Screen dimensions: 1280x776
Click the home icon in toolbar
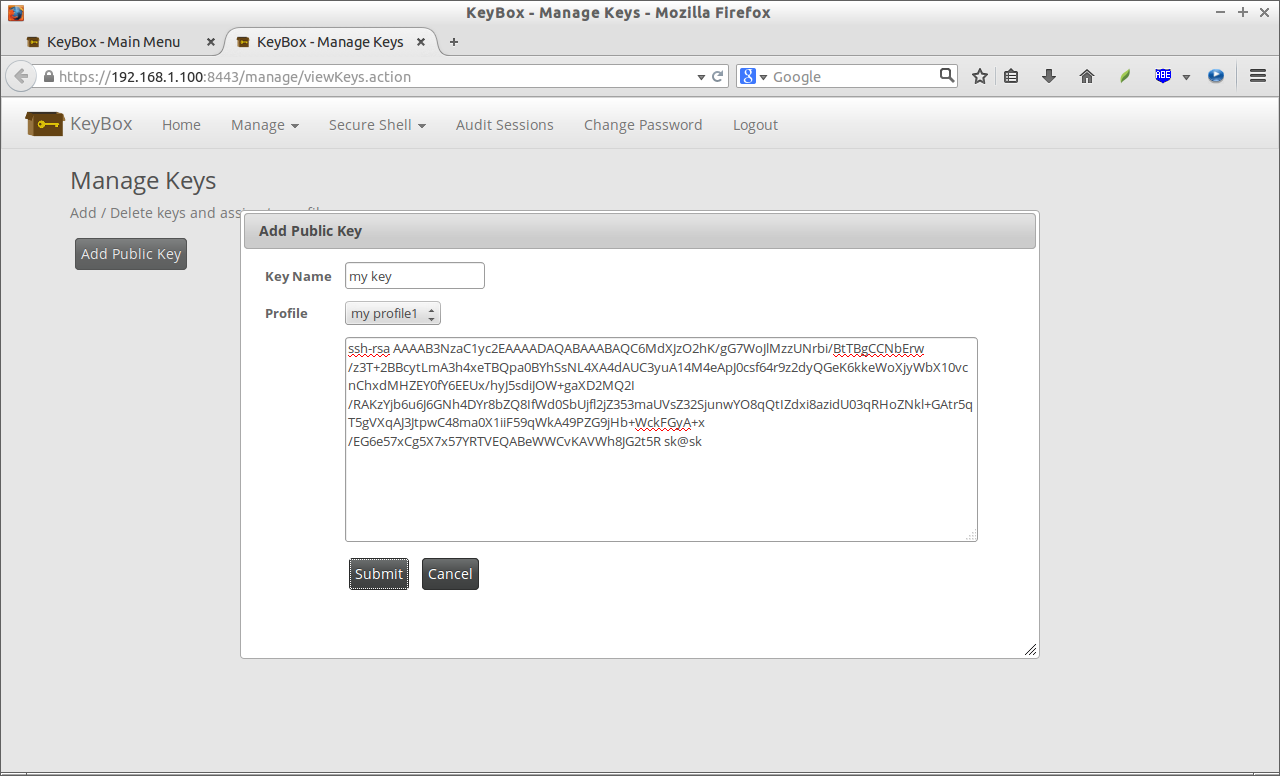(x=1087, y=76)
